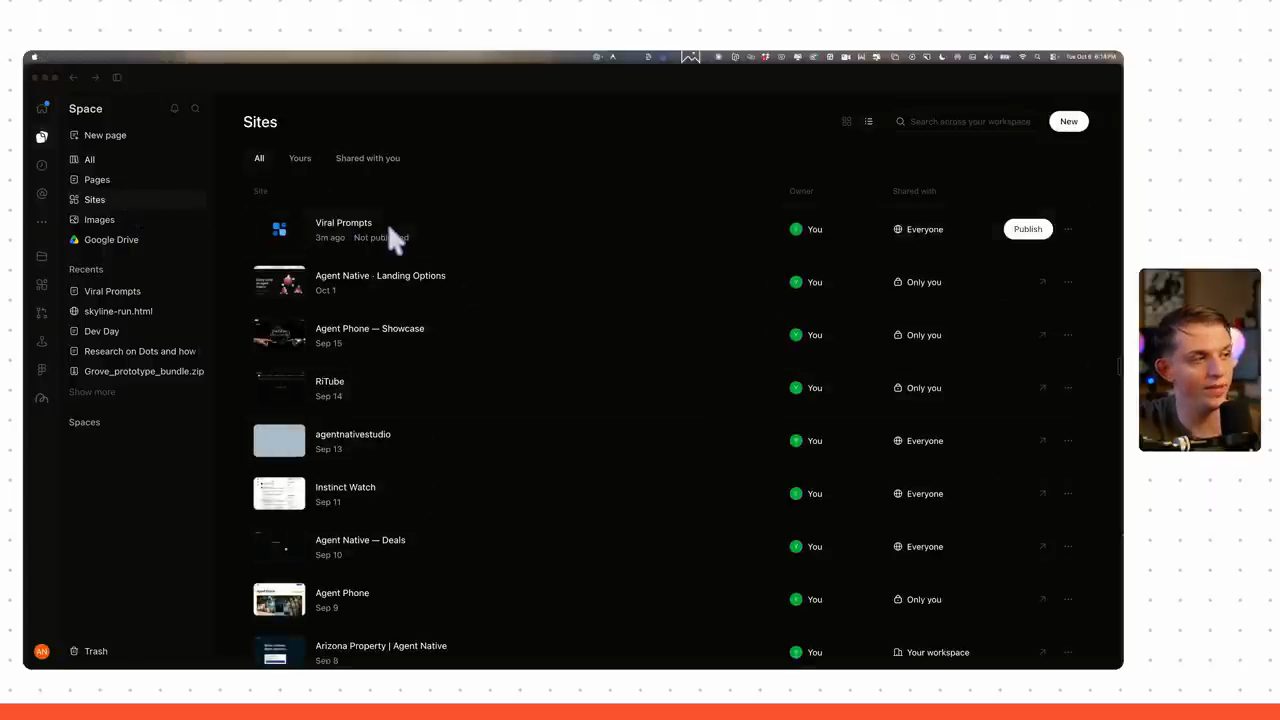The image size is (1280, 720).
Task: Open Dev Day from Recents
Action: [102, 331]
